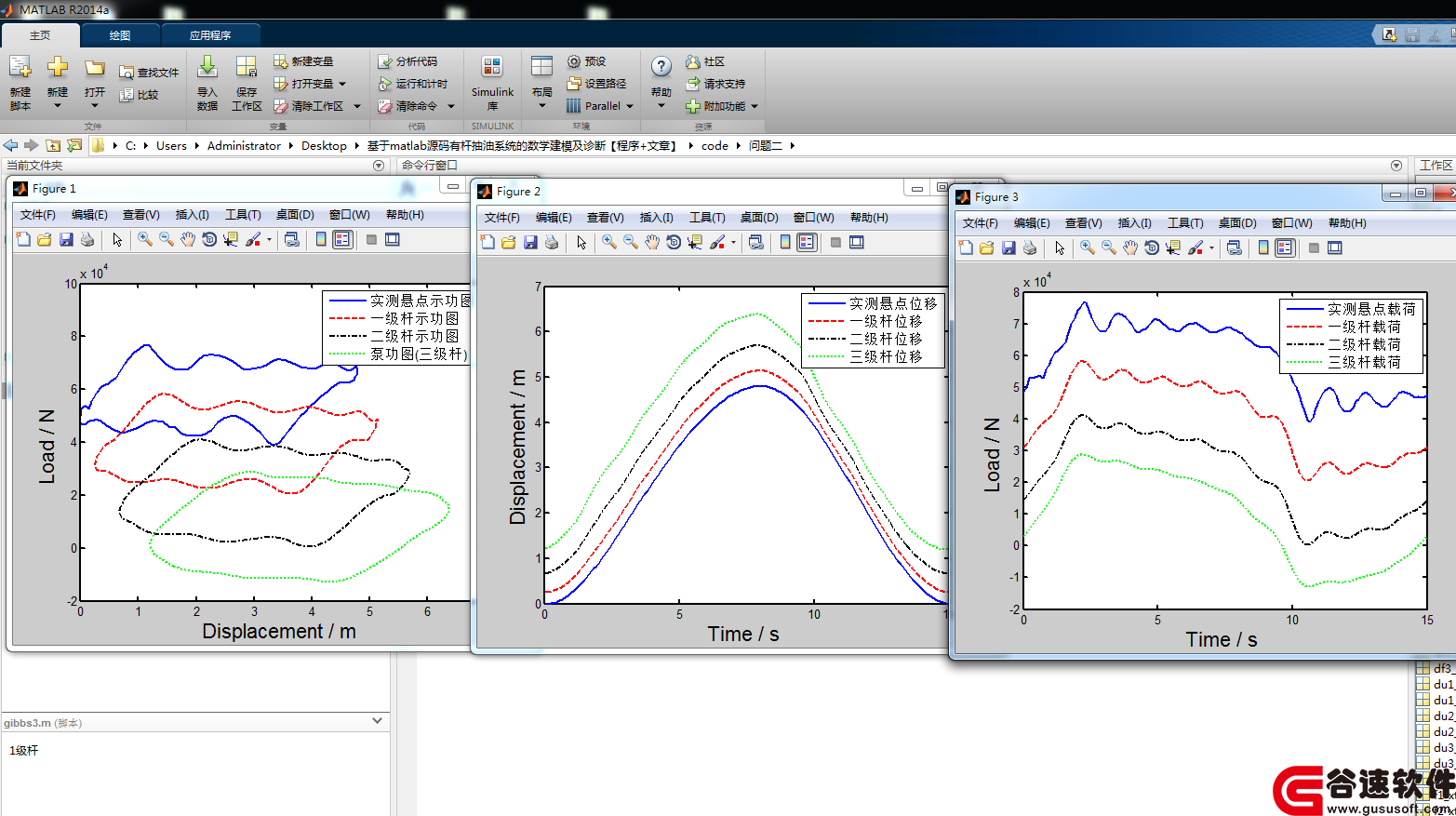This screenshot has width=1456, height=816.
Task: Open 命令行窗口 panel actions menu
Action: click(x=1396, y=166)
